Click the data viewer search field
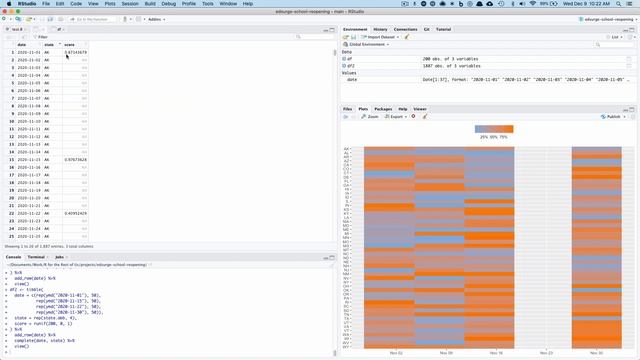Viewport: 640px width, 360px height. click(315, 37)
